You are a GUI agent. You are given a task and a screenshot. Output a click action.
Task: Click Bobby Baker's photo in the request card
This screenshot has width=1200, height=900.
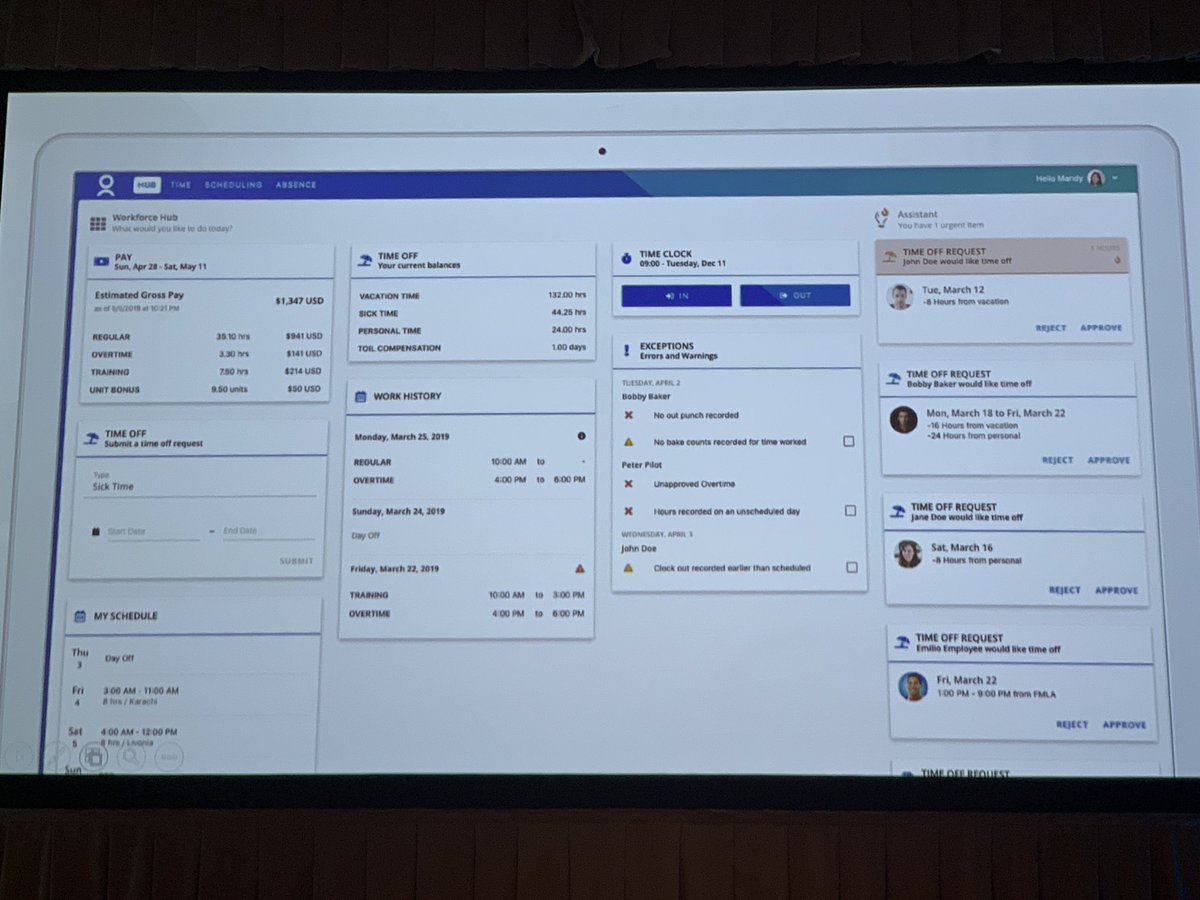tap(903, 419)
